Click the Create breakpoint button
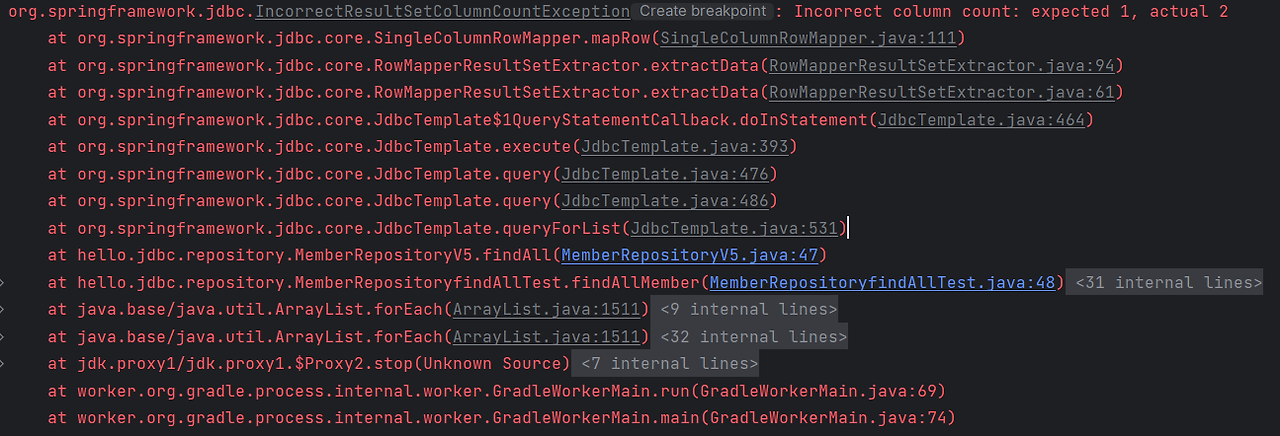The width and height of the screenshot is (1280, 436). coord(703,12)
